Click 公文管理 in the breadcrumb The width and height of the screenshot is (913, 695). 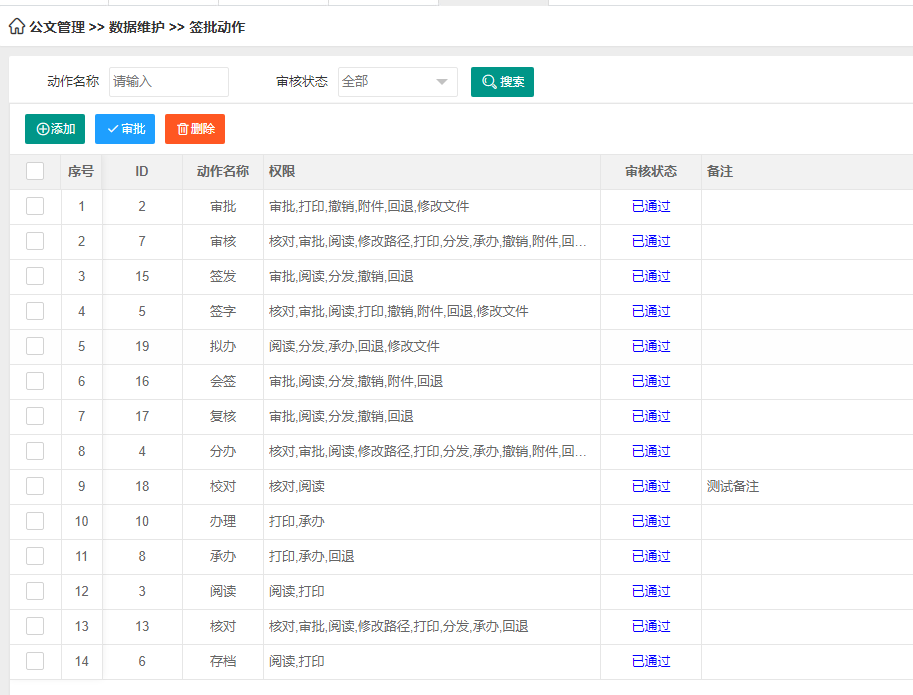57,27
